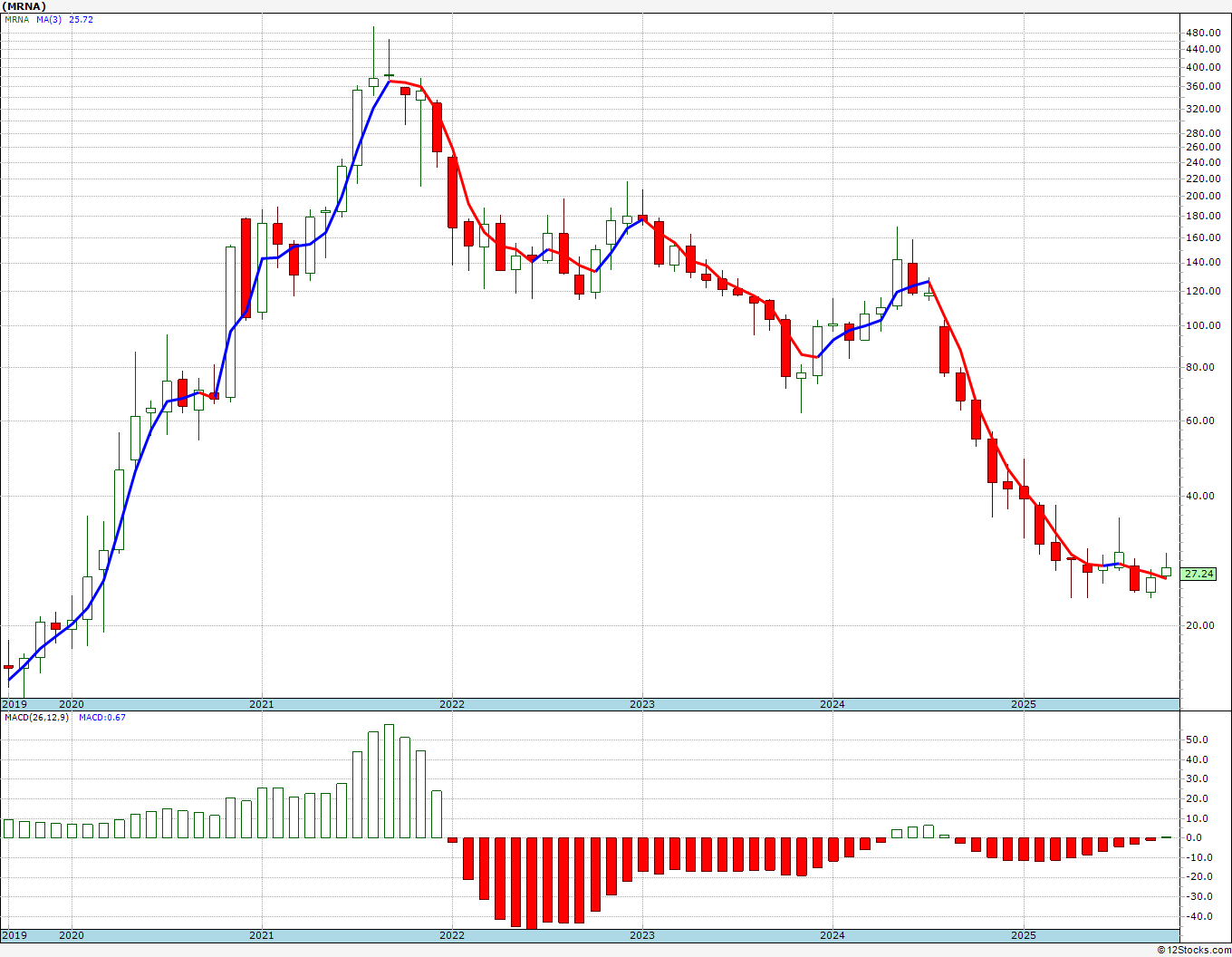Select the 25.72 moving average value

click(81, 19)
